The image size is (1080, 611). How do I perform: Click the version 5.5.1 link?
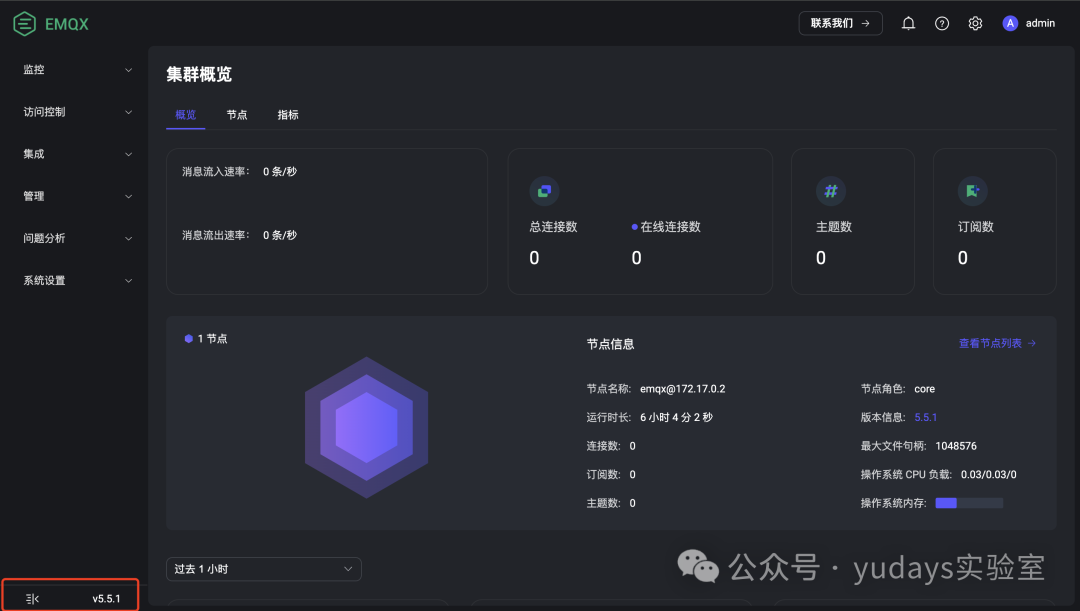point(925,417)
